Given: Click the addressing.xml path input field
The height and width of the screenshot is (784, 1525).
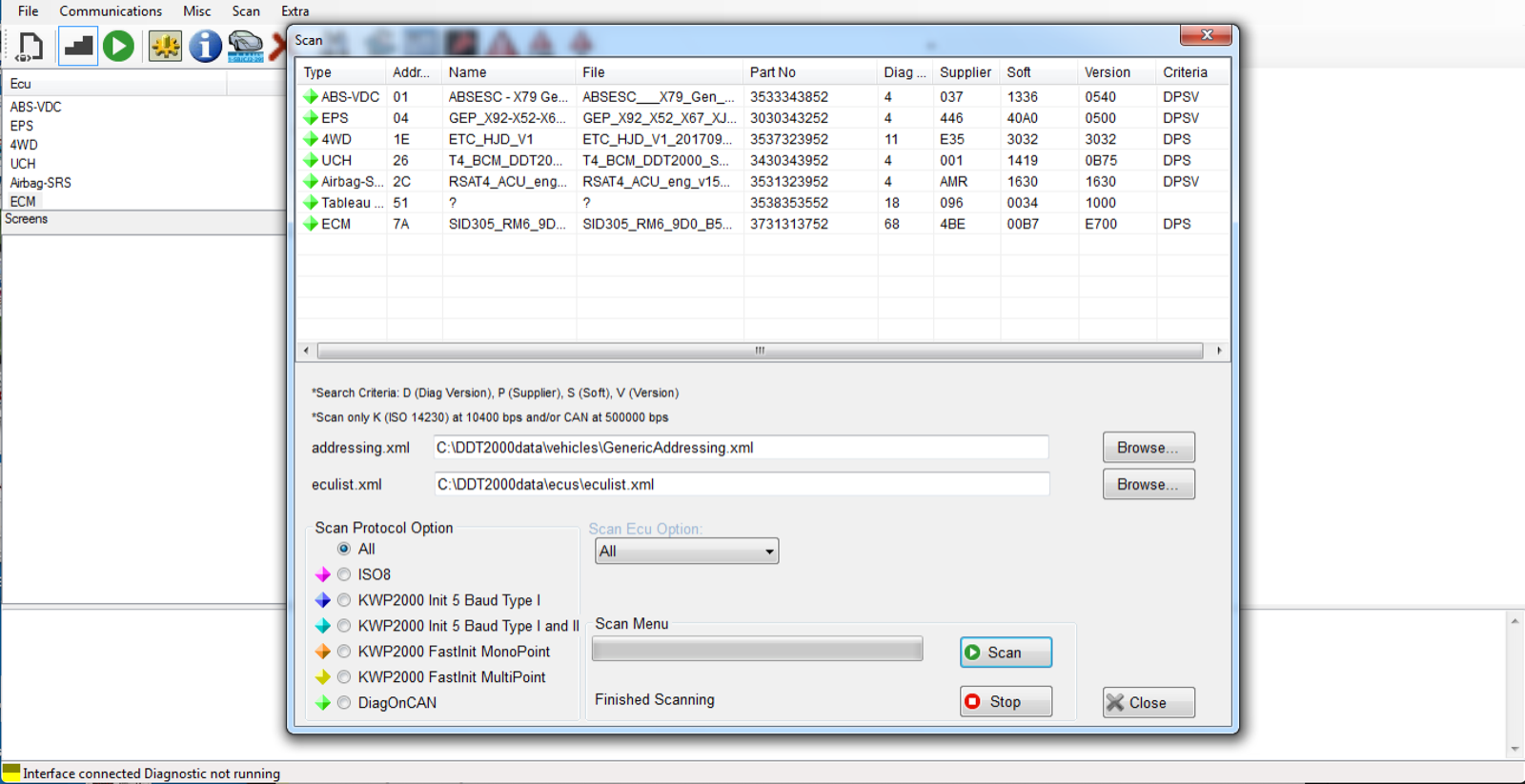Looking at the screenshot, I should click(x=741, y=448).
